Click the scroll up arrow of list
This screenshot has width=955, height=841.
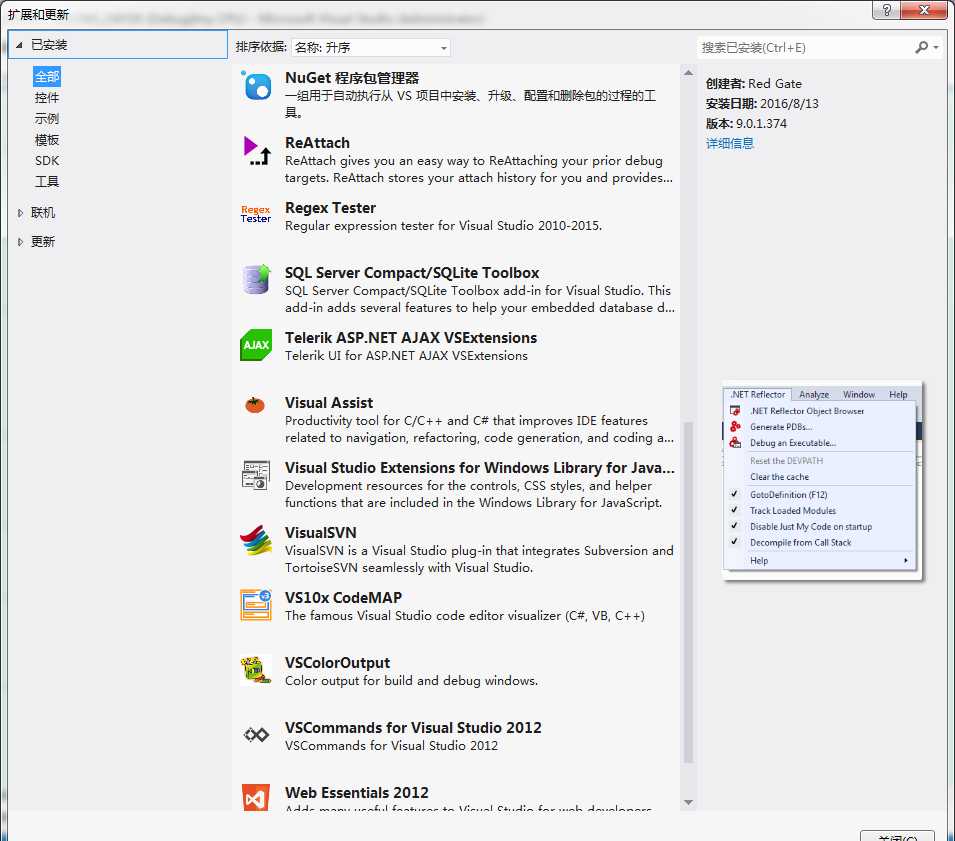(688, 73)
